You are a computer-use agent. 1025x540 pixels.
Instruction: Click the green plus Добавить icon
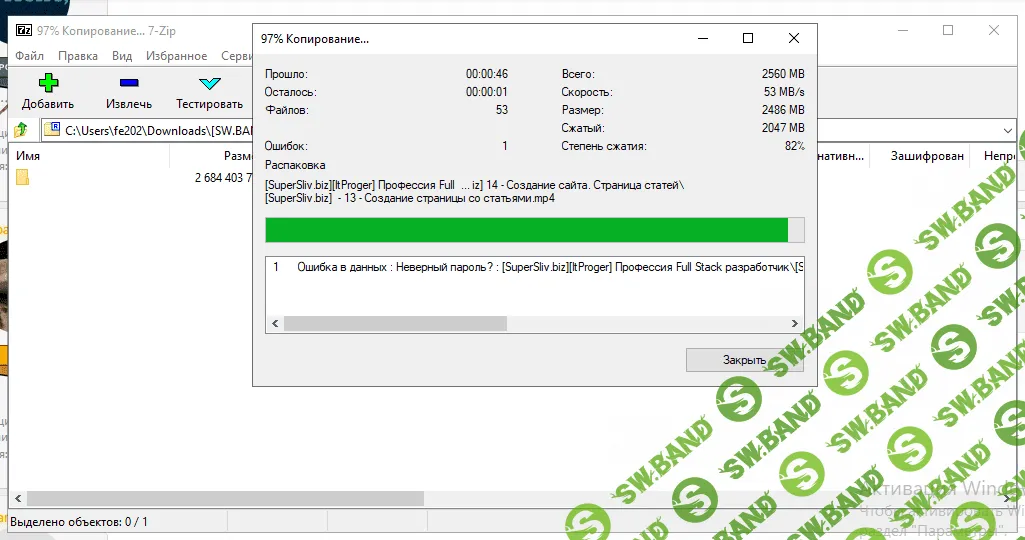pos(48,84)
